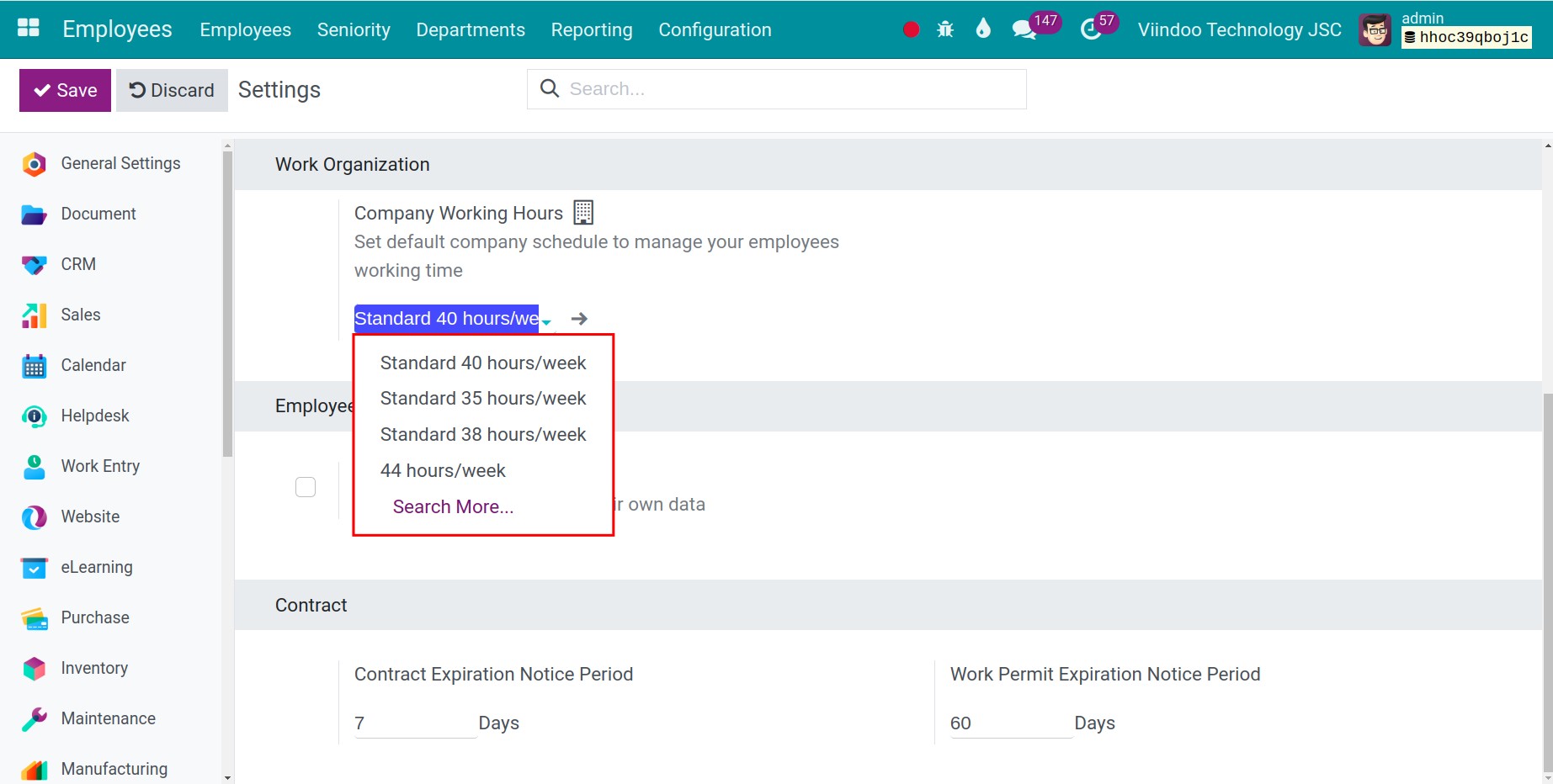Viewport: 1553px width, 784px height.
Task: Select the Helpdesk icon in sidebar
Action: tap(34, 416)
